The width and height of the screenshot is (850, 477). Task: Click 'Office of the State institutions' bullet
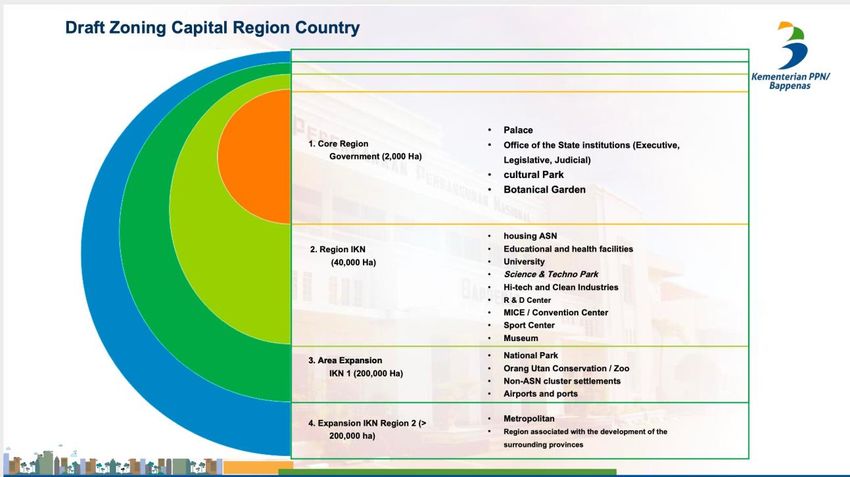click(591, 152)
